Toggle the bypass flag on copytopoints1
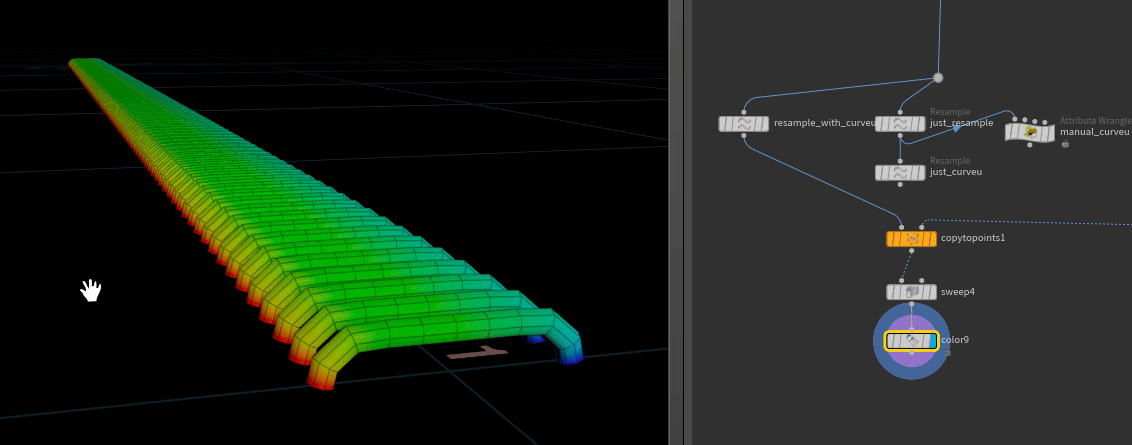The height and width of the screenshot is (445, 1132). (x=892, y=238)
